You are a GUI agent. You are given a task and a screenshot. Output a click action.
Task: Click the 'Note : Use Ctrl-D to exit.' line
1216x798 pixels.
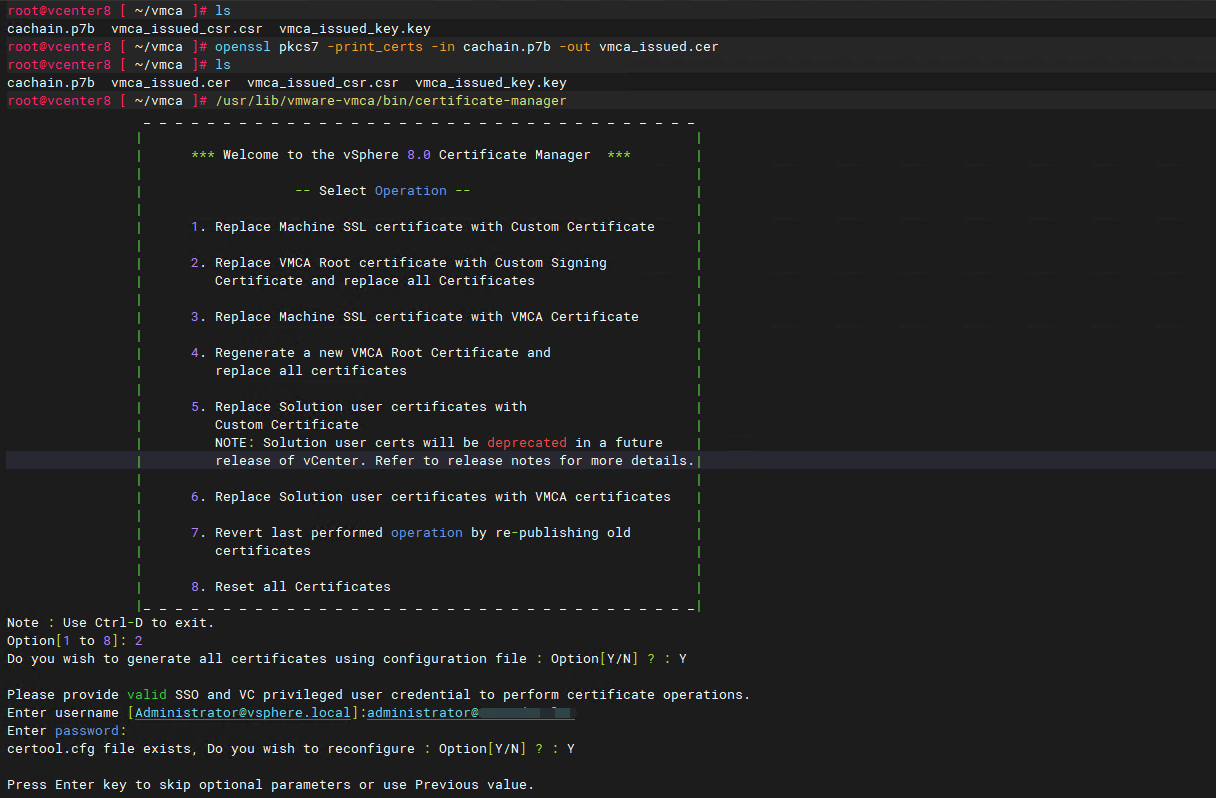point(111,623)
